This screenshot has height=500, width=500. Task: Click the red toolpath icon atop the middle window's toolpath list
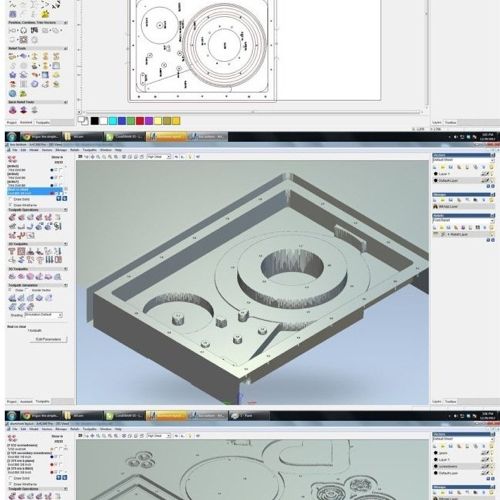pos(12,159)
